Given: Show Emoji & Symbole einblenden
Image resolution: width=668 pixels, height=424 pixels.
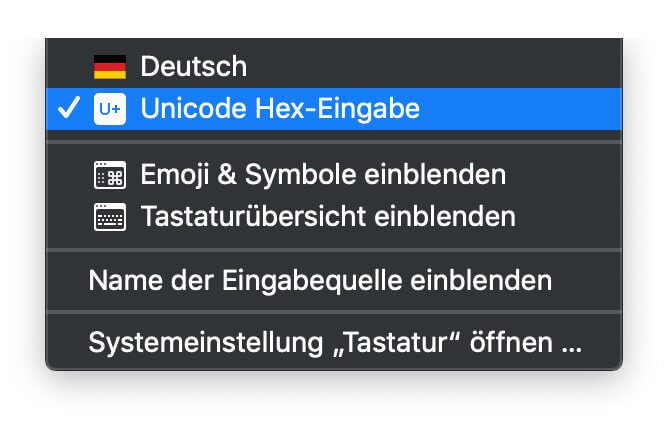Looking at the screenshot, I should point(334,175).
